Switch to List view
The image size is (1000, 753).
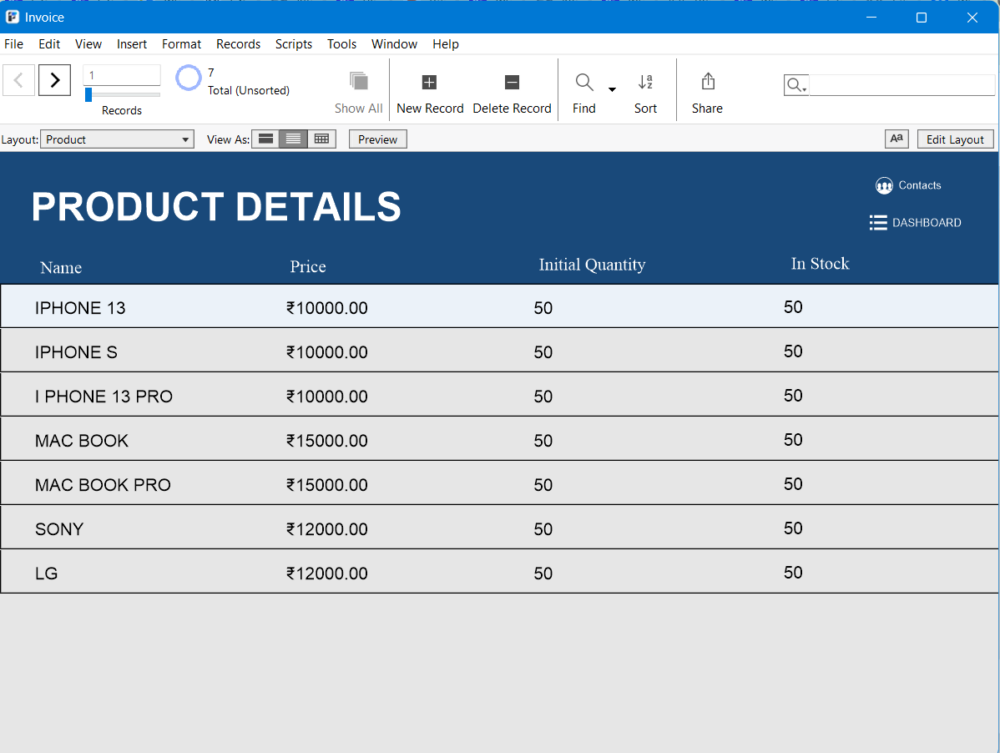(x=293, y=139)
